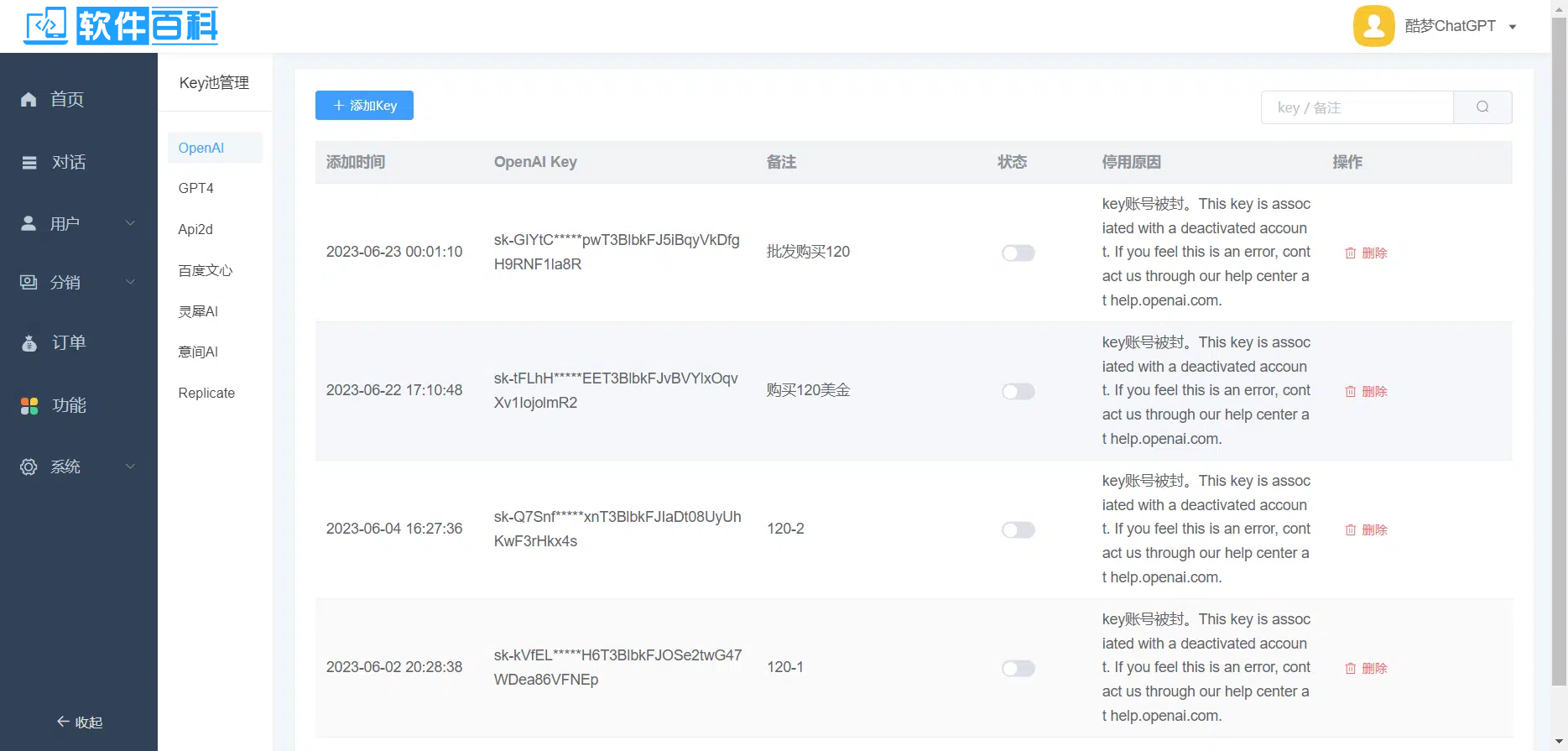Switch to the GPT4 key pool

point(196,189)
